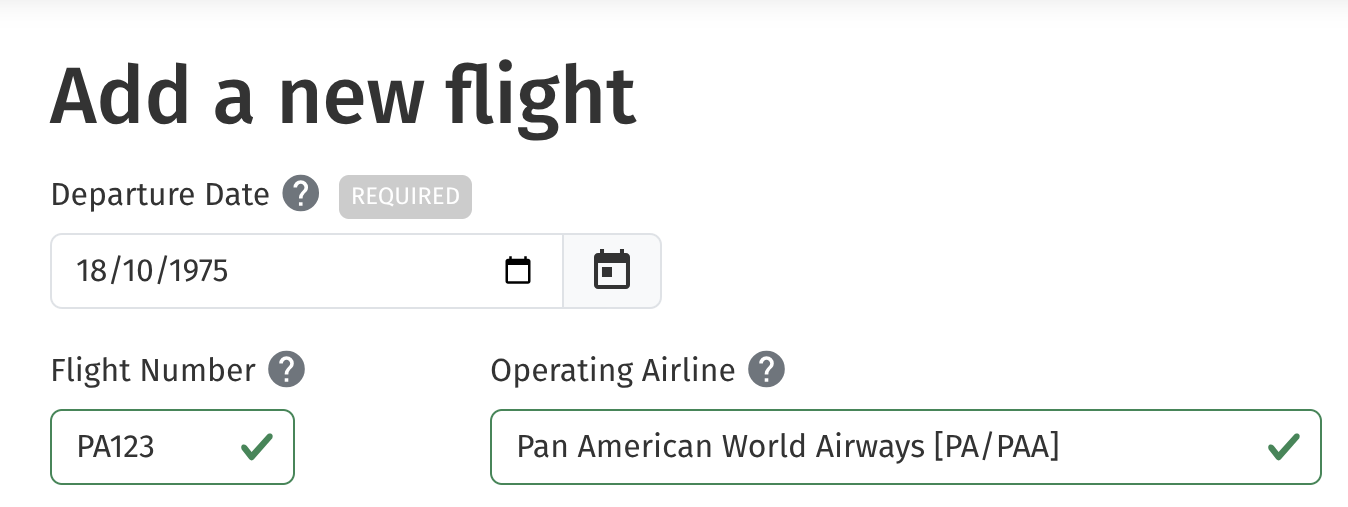Select the day segment 18 in the date

(x=92, y=271)
